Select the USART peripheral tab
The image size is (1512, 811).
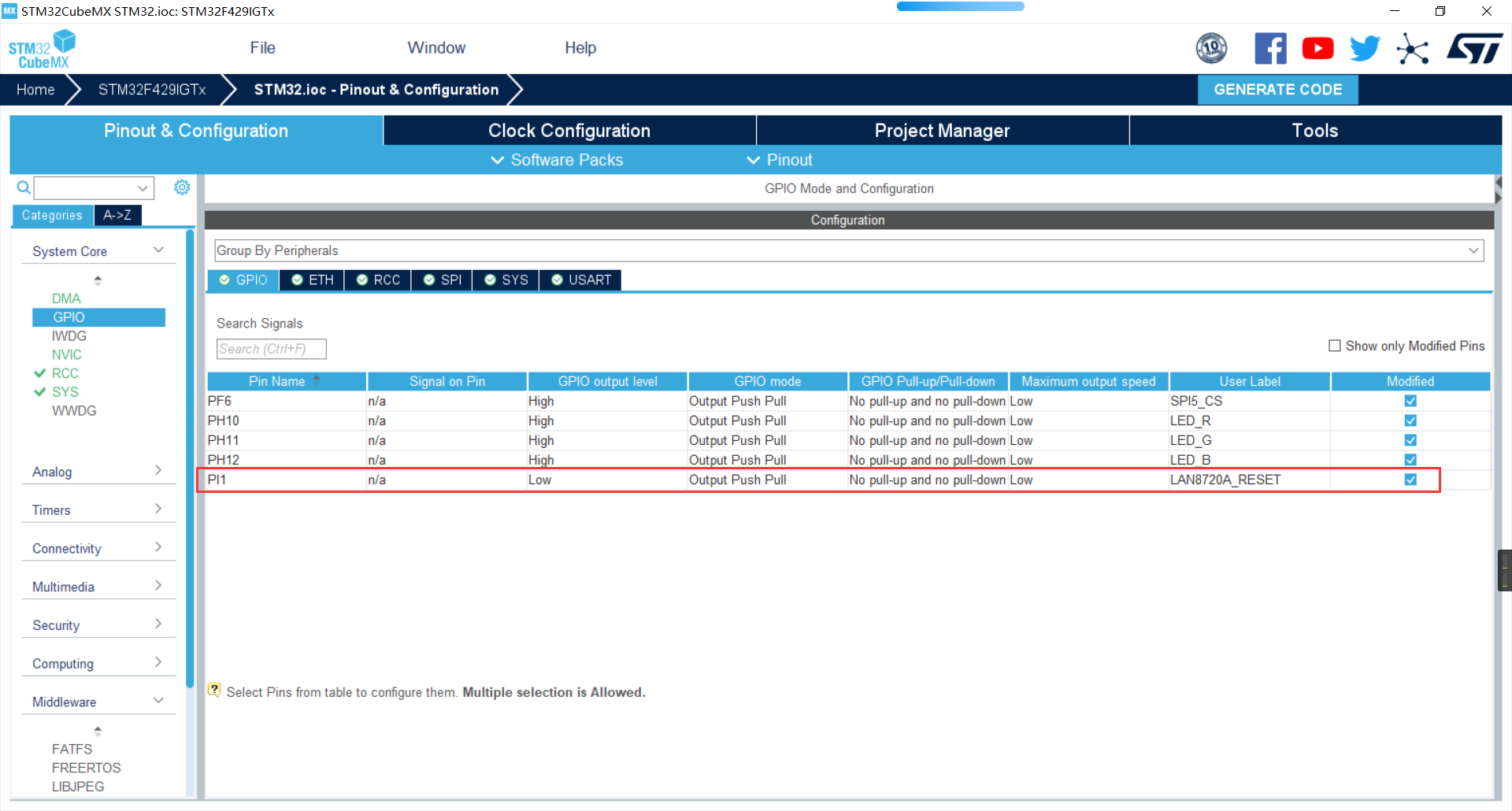tap(581, 280)
